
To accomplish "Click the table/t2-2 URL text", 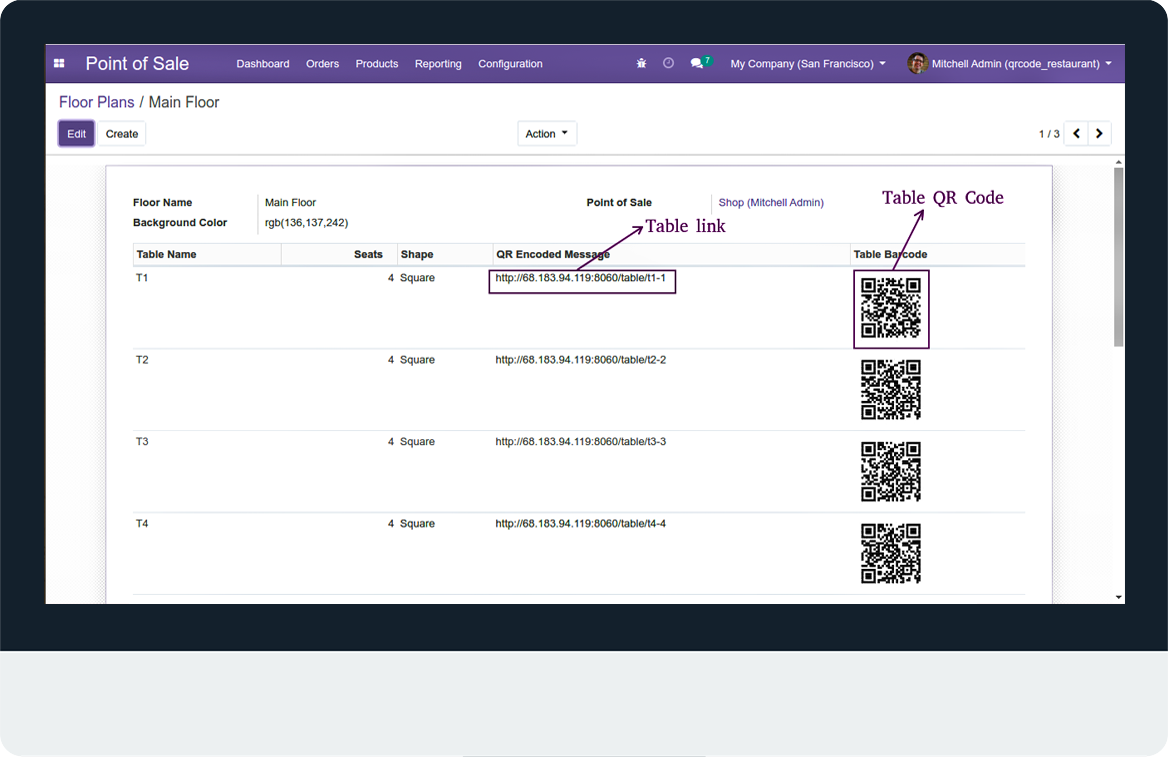I will pos(580,360).
